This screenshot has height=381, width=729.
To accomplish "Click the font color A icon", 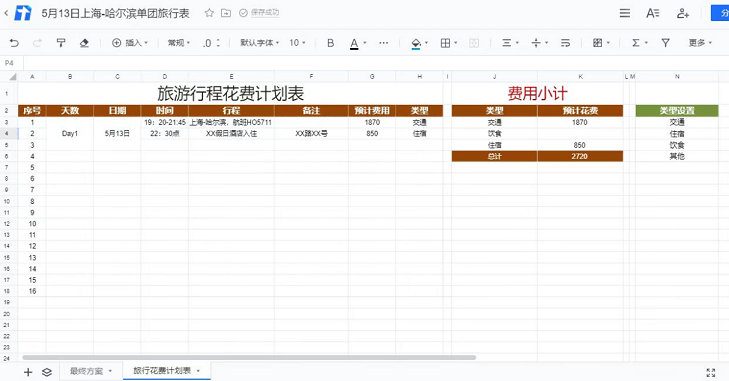I will (x=354, y=43).
